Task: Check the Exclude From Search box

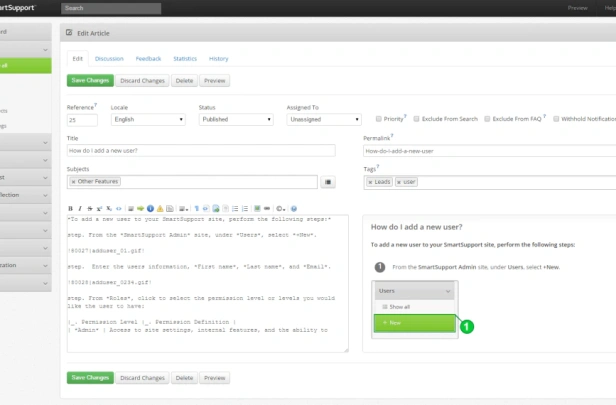Action: (x=416, y=119)
